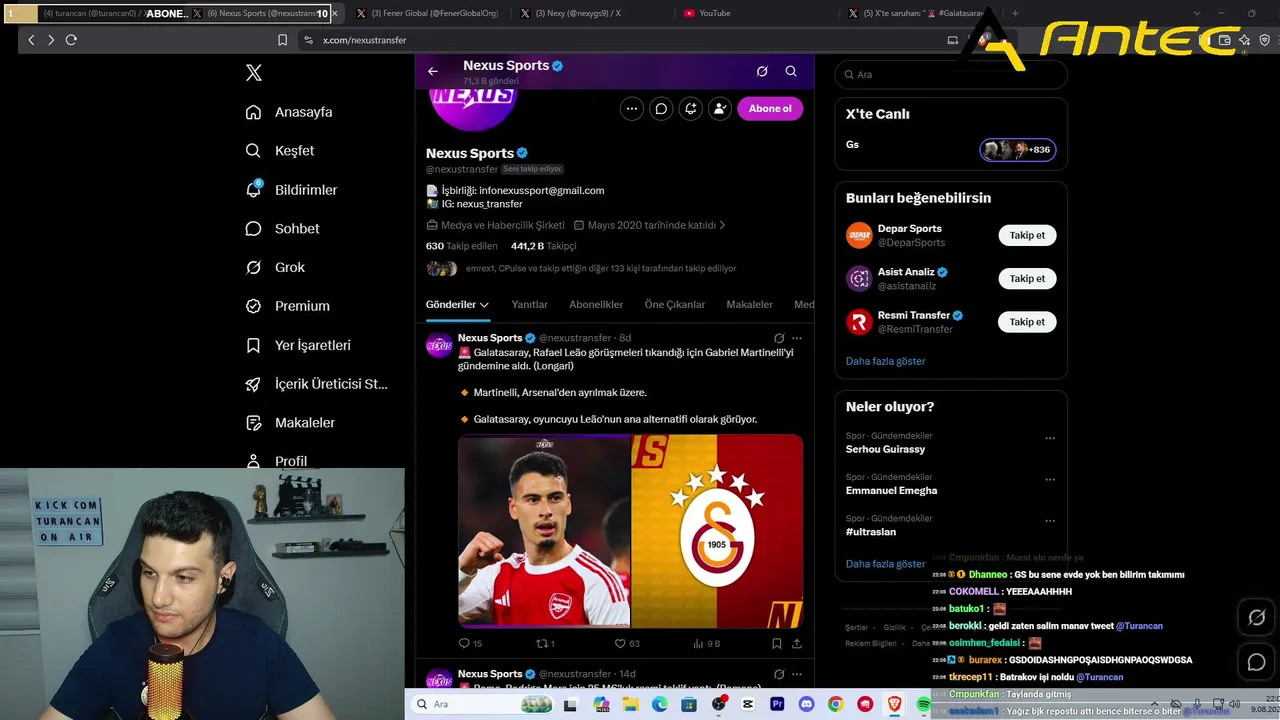Follow Asist Analiz with Takip et

(1027, 279)
